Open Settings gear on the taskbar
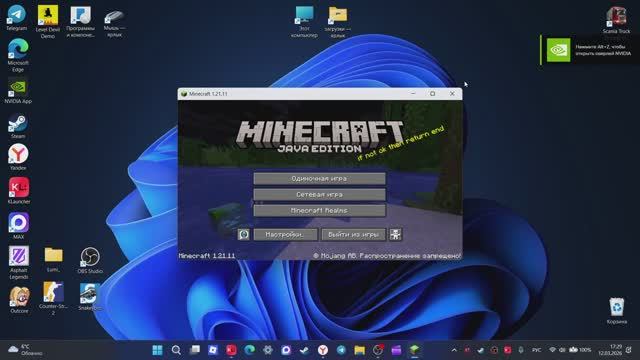Image resolution: width=640 pixels, height=360 pixels. pyautogui.click(x=268, y=350)
